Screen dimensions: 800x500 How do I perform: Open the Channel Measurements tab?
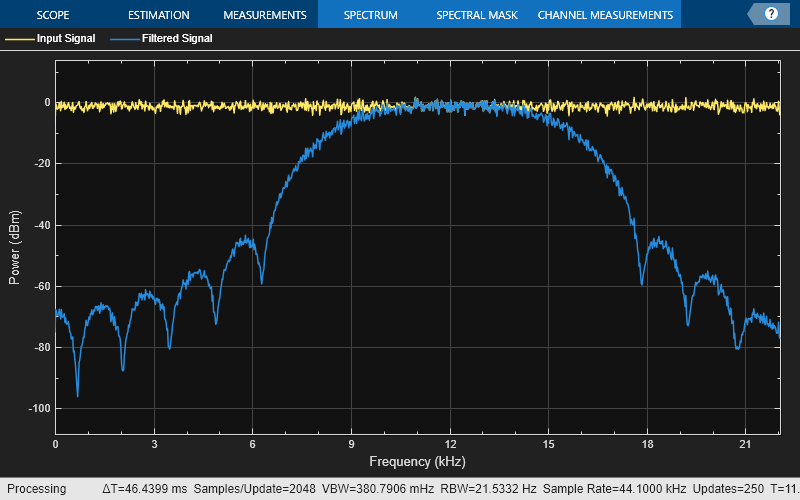coord(605,15)
